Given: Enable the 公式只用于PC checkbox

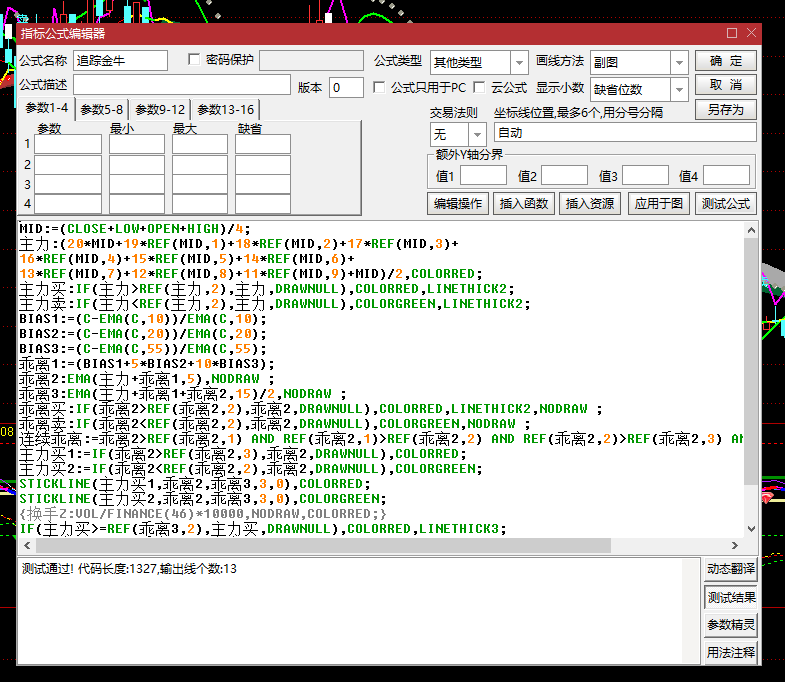Looking at the screenshot, I should click(x=379, y=88).
